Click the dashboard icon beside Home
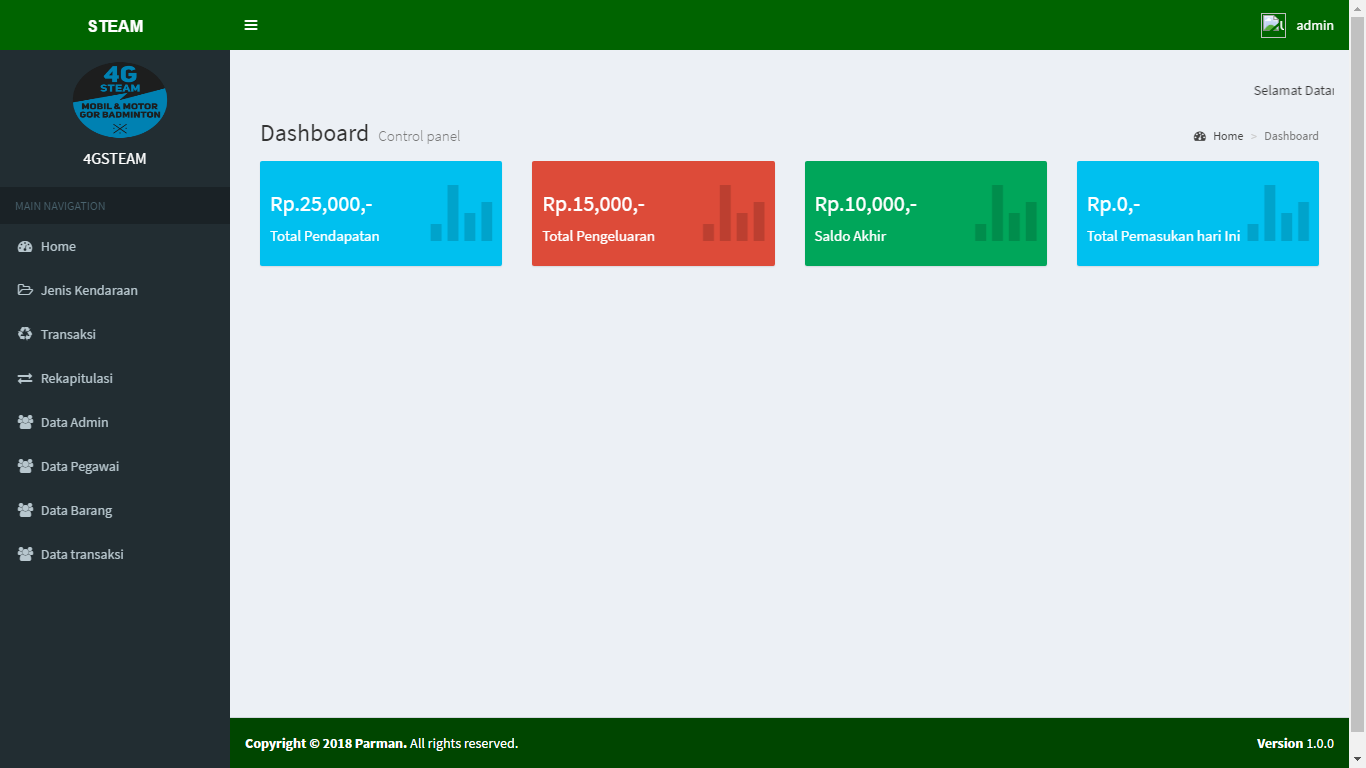Viewport: 1366px width, 768px height. click(x=26, y=247)
